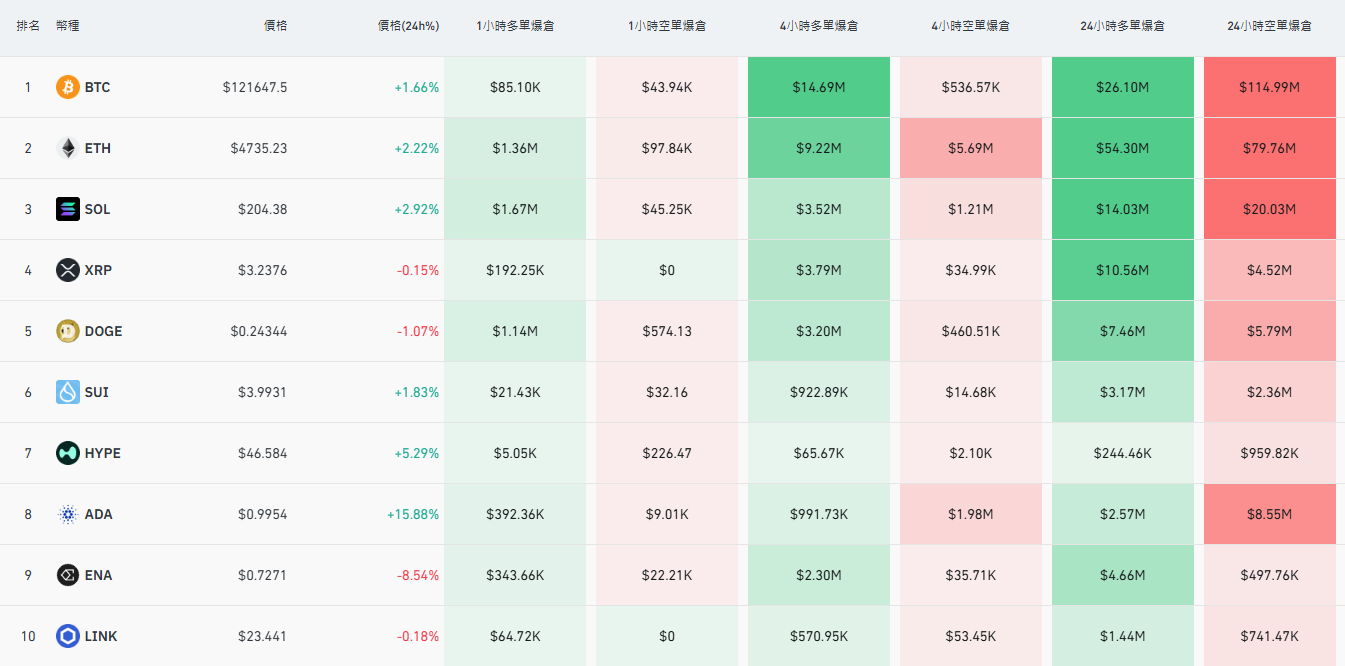Sort by 24小時空單爆倉 column header
Viewport: 1345px width, 666px height.
click(x=1269, y=26)
